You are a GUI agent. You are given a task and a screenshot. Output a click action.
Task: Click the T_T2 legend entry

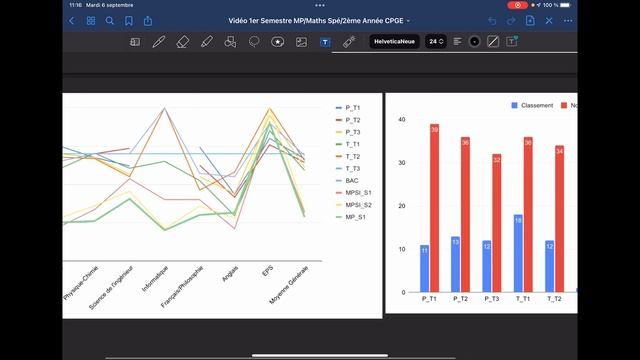click(348, 156)
